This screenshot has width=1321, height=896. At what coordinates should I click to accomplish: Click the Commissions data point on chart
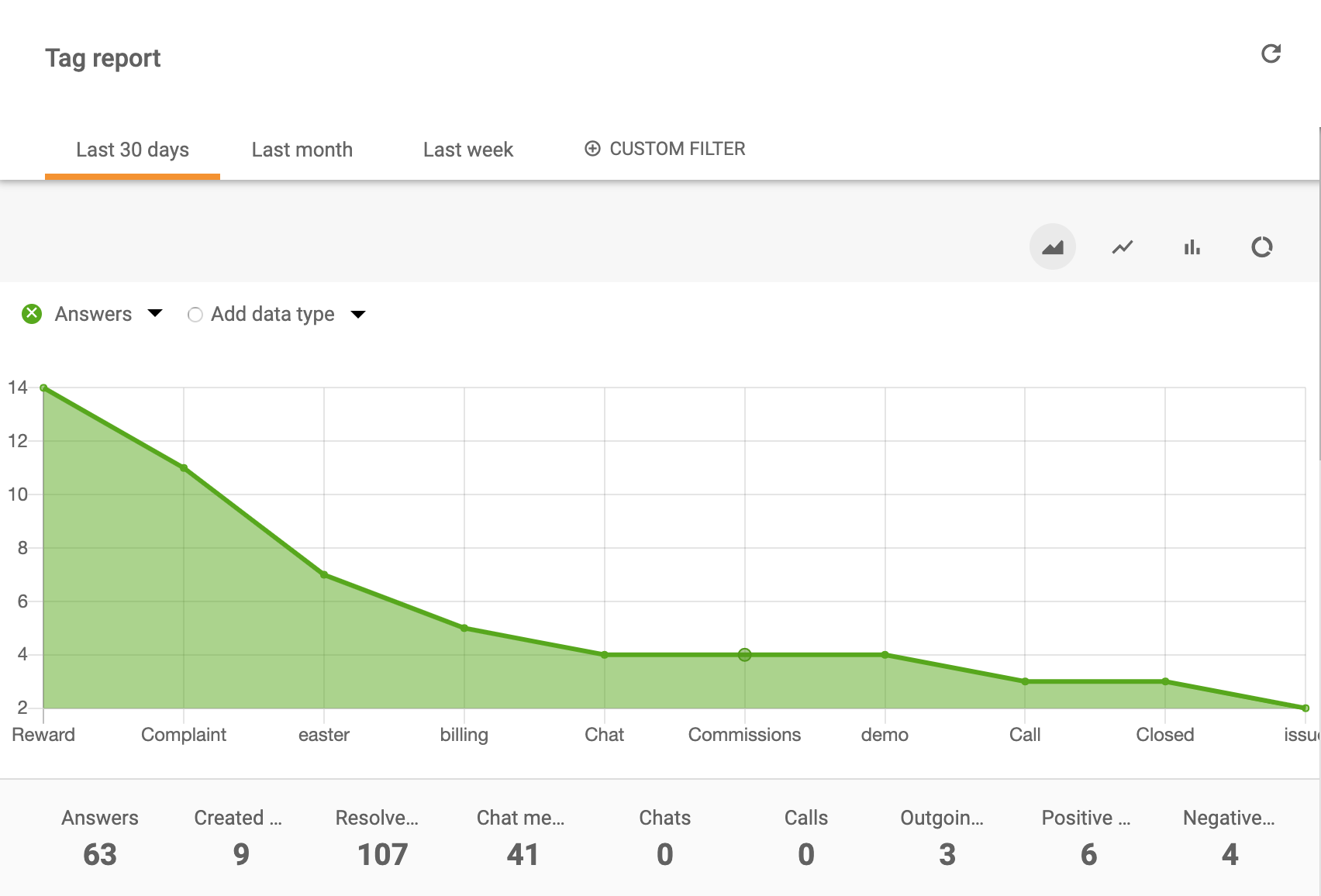pos(744,655)
